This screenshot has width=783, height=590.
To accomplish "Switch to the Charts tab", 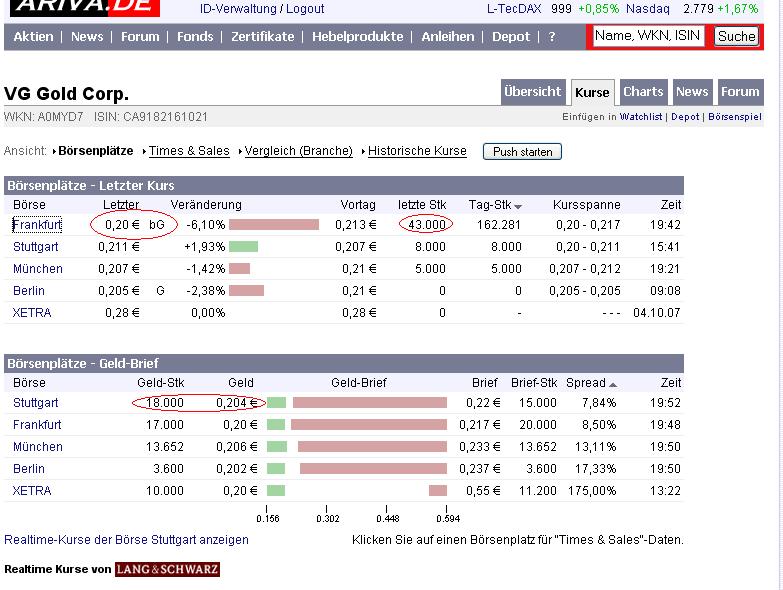I will [x=643, y=92].
